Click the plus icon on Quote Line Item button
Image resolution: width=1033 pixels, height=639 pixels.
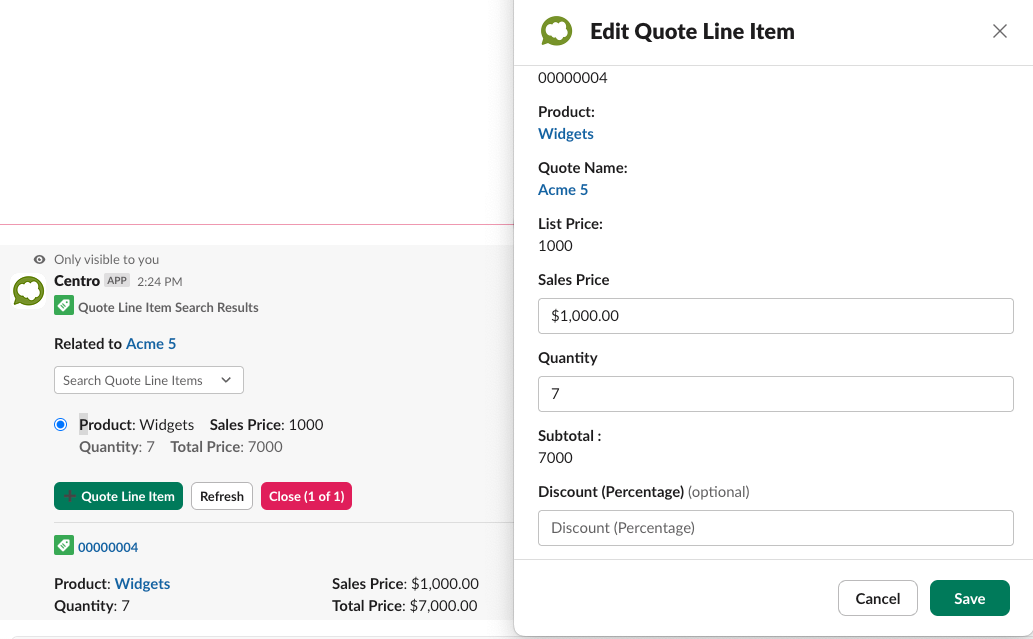coord(69,496)
